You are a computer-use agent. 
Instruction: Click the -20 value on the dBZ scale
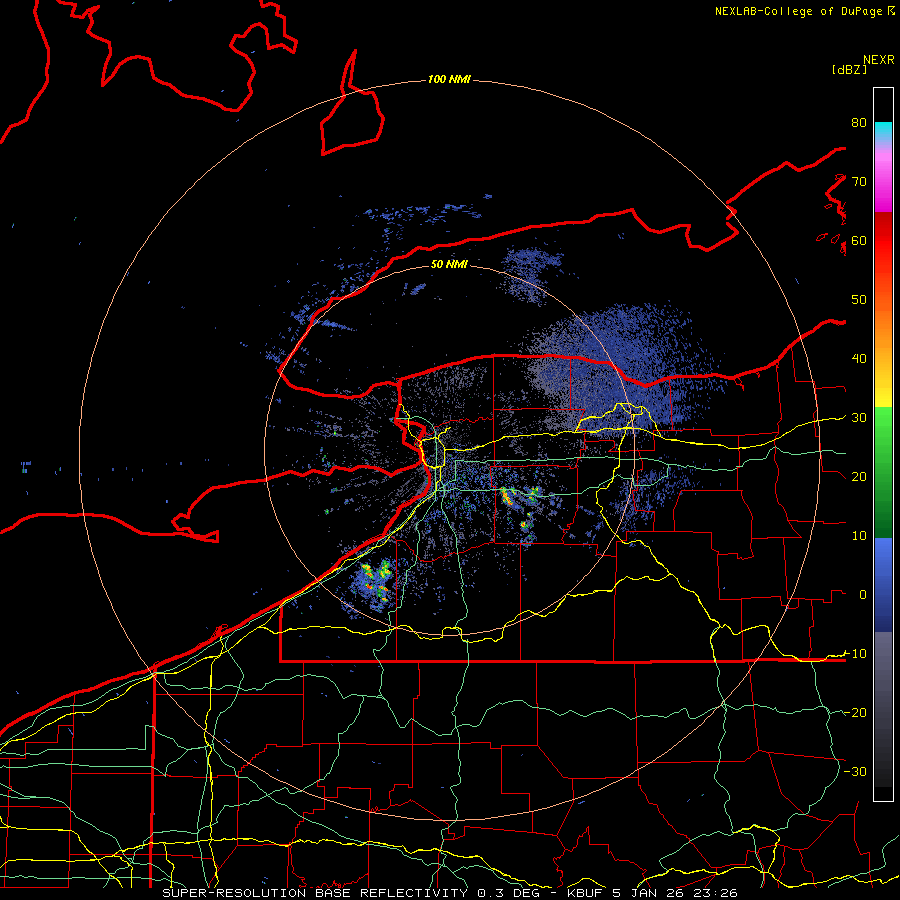click(x=855, y=713)
